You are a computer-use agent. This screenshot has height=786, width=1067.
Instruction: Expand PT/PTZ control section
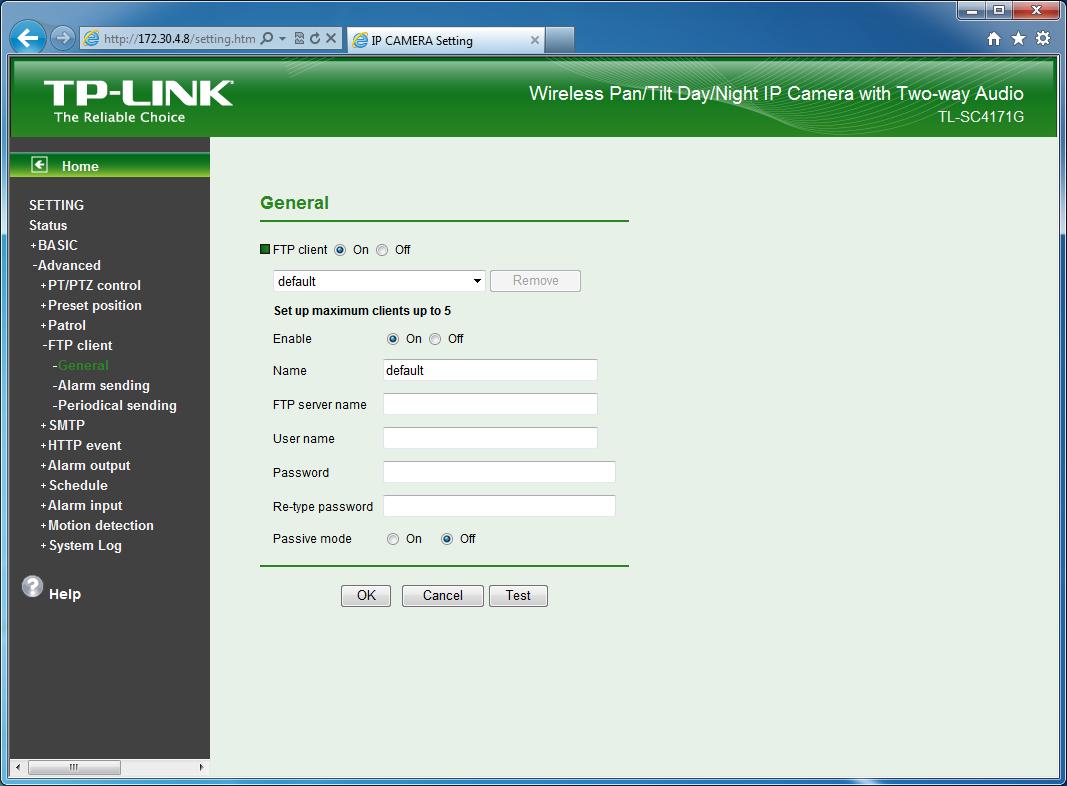pyautogui.click(x=91, y=285)
